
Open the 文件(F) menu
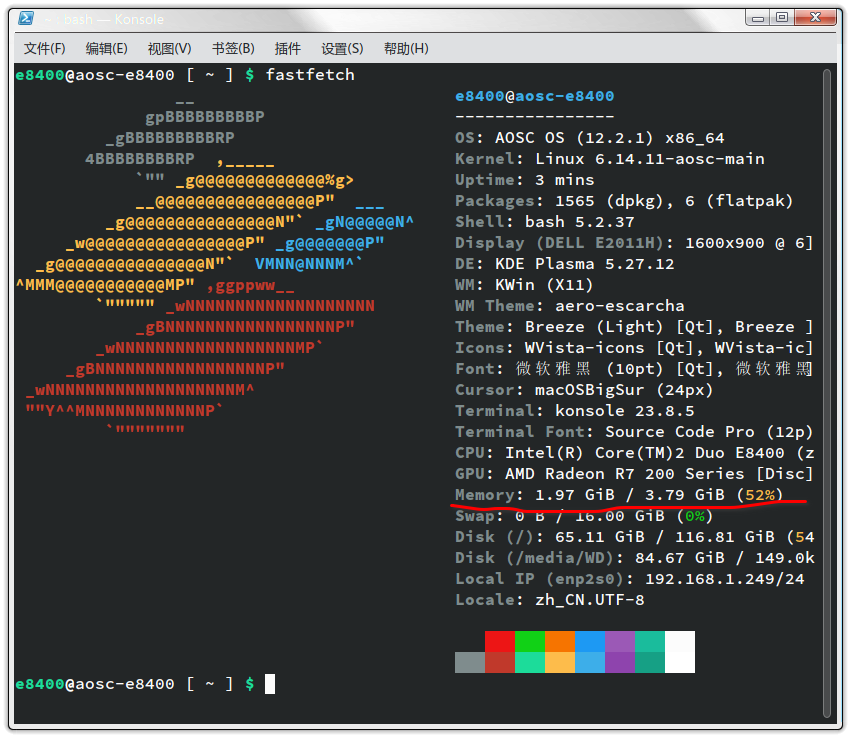click(x=45, y=49)
